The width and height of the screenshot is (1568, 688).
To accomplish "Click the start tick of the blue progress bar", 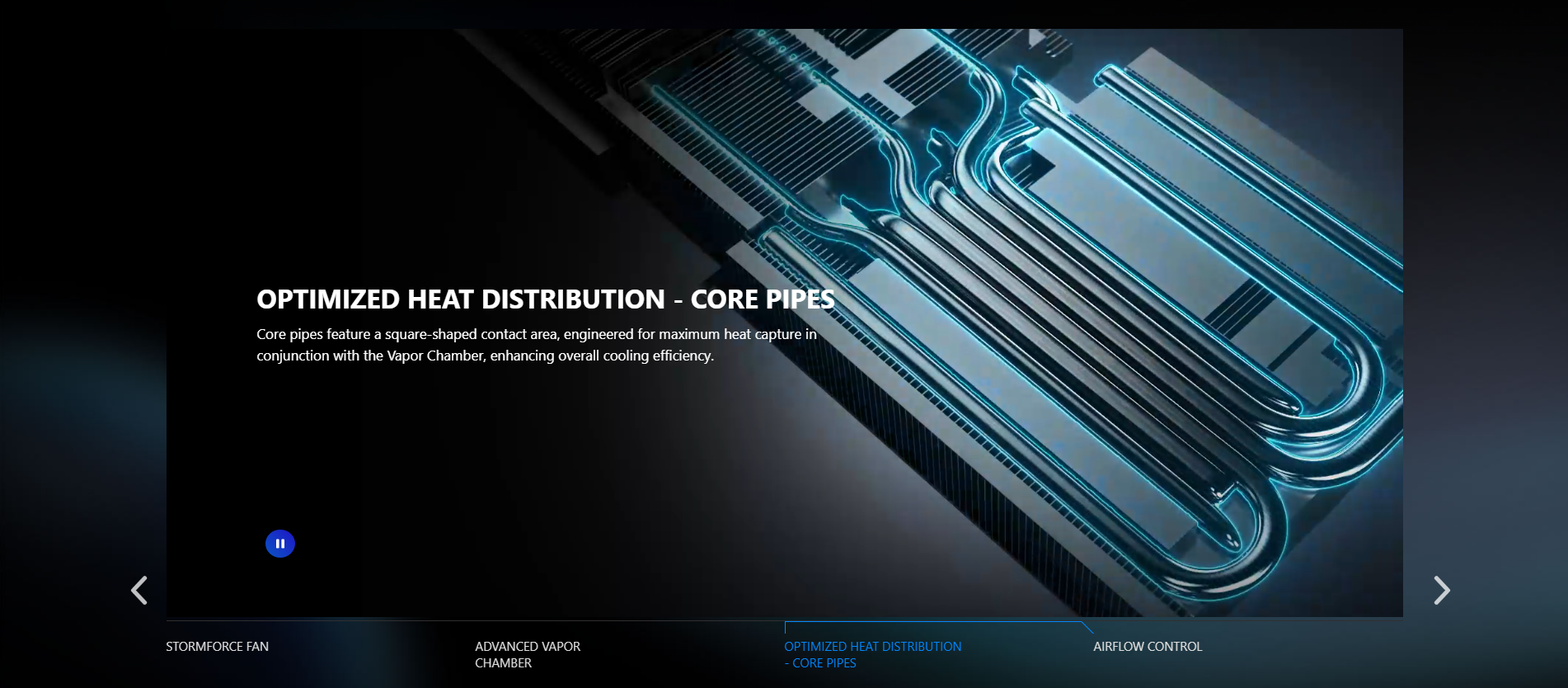I will click(x=786, y=627).
